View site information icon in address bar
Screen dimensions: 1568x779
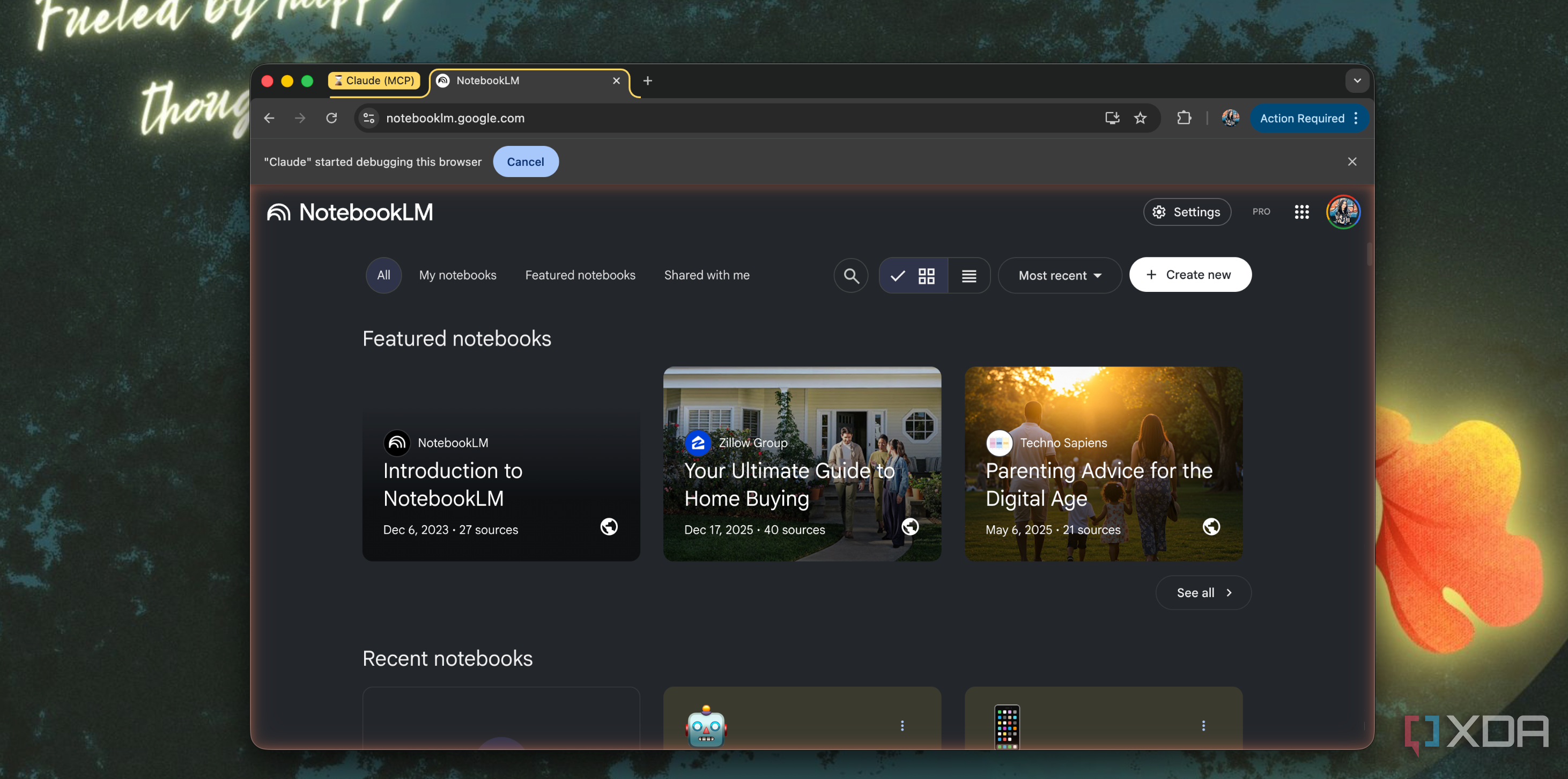(369, 118)
